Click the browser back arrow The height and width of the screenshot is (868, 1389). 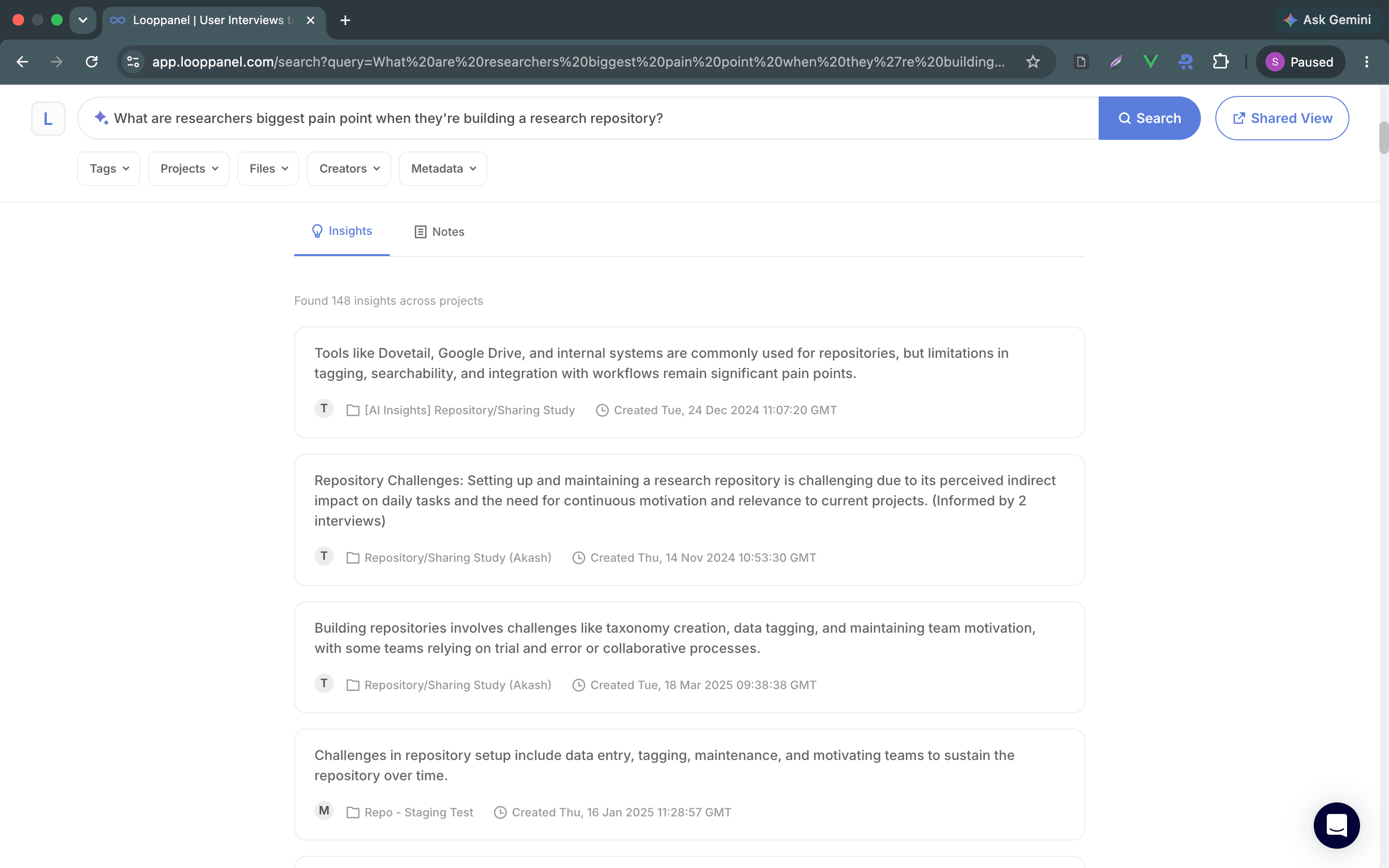22,61
